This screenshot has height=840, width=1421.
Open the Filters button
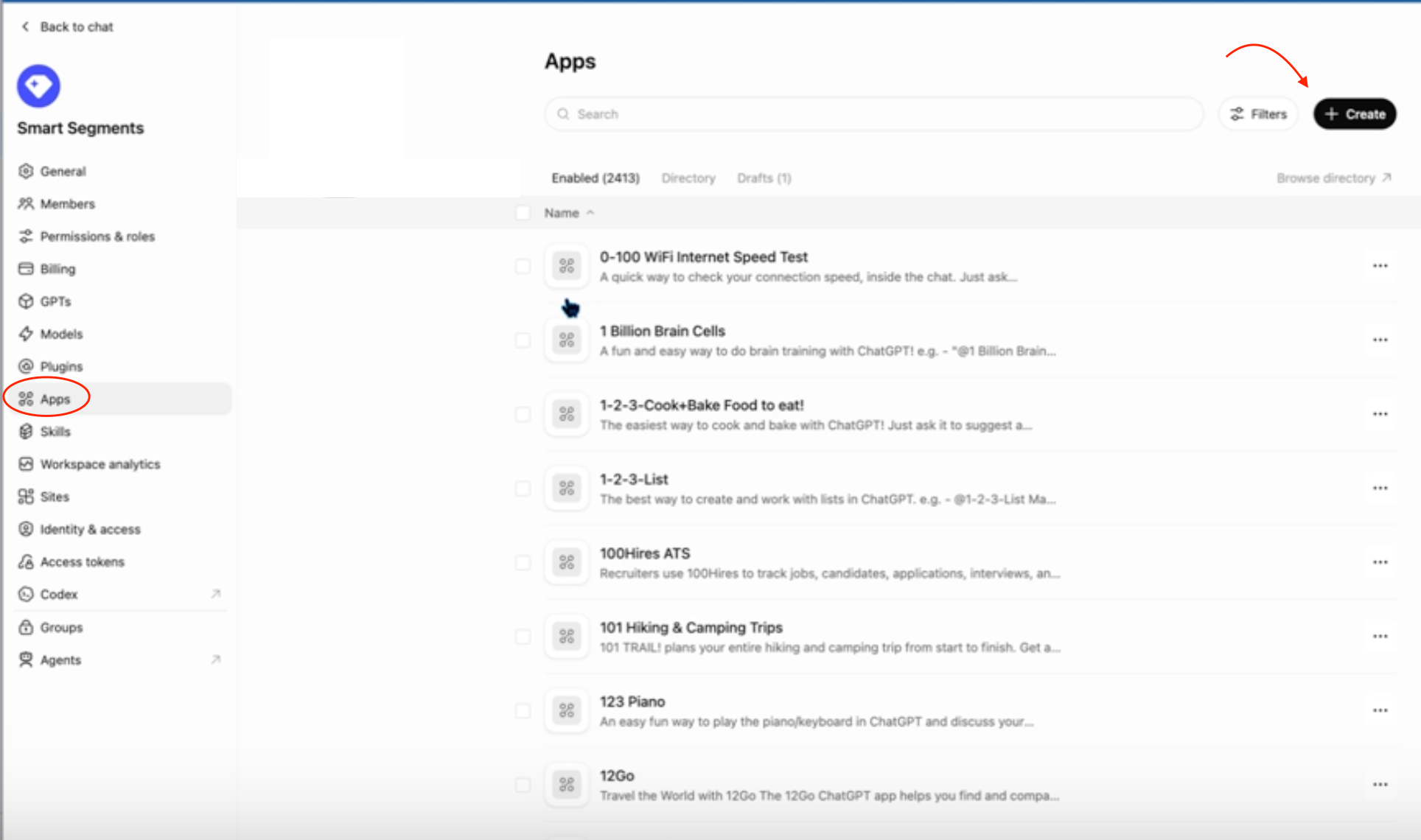(x=1258, y=114)
